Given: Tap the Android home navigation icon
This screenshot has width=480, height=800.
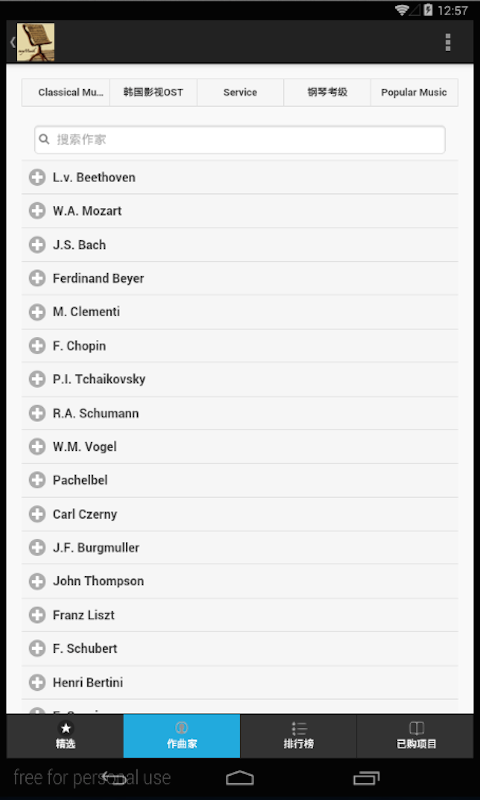Looking at the screenshot, I should 240,778.
